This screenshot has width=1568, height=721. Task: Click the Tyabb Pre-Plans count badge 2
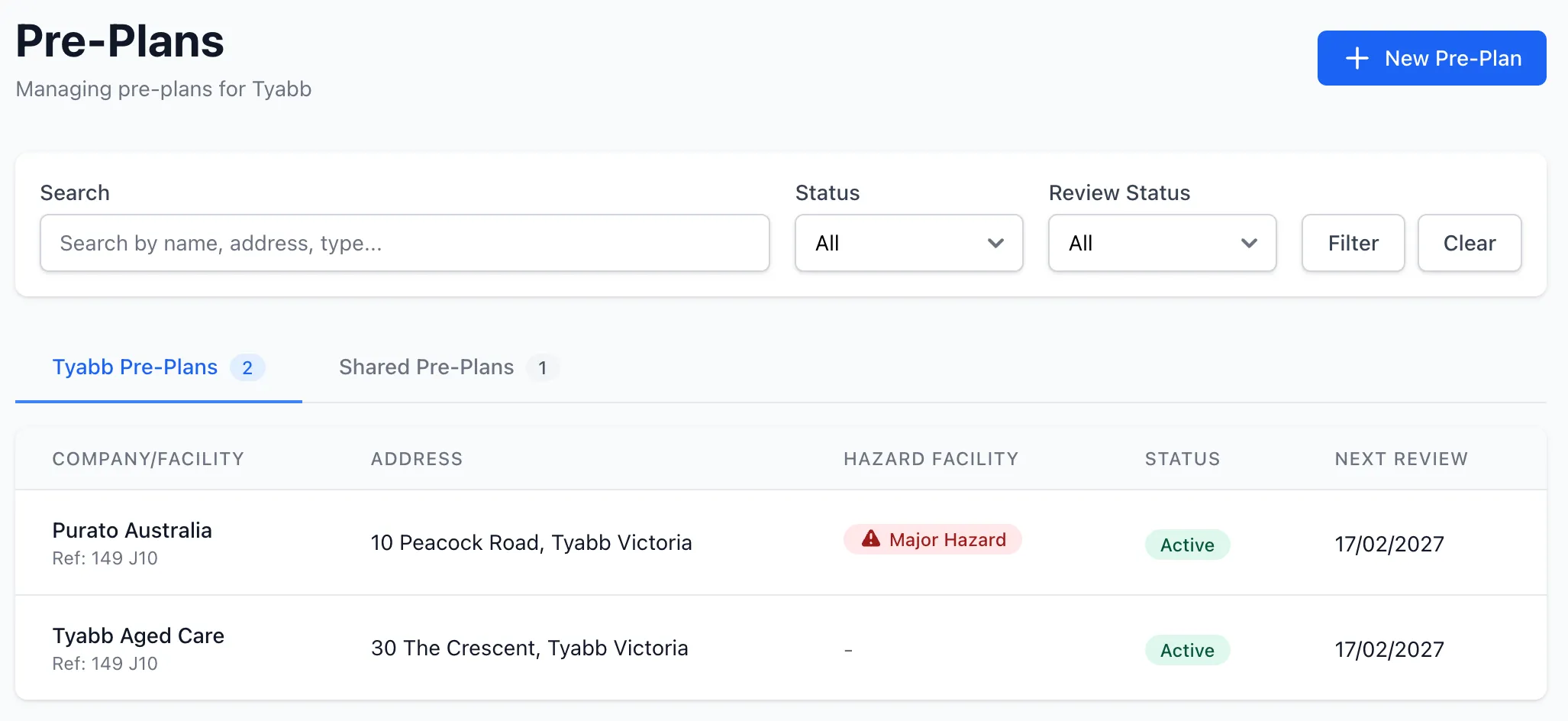(247, 367)
